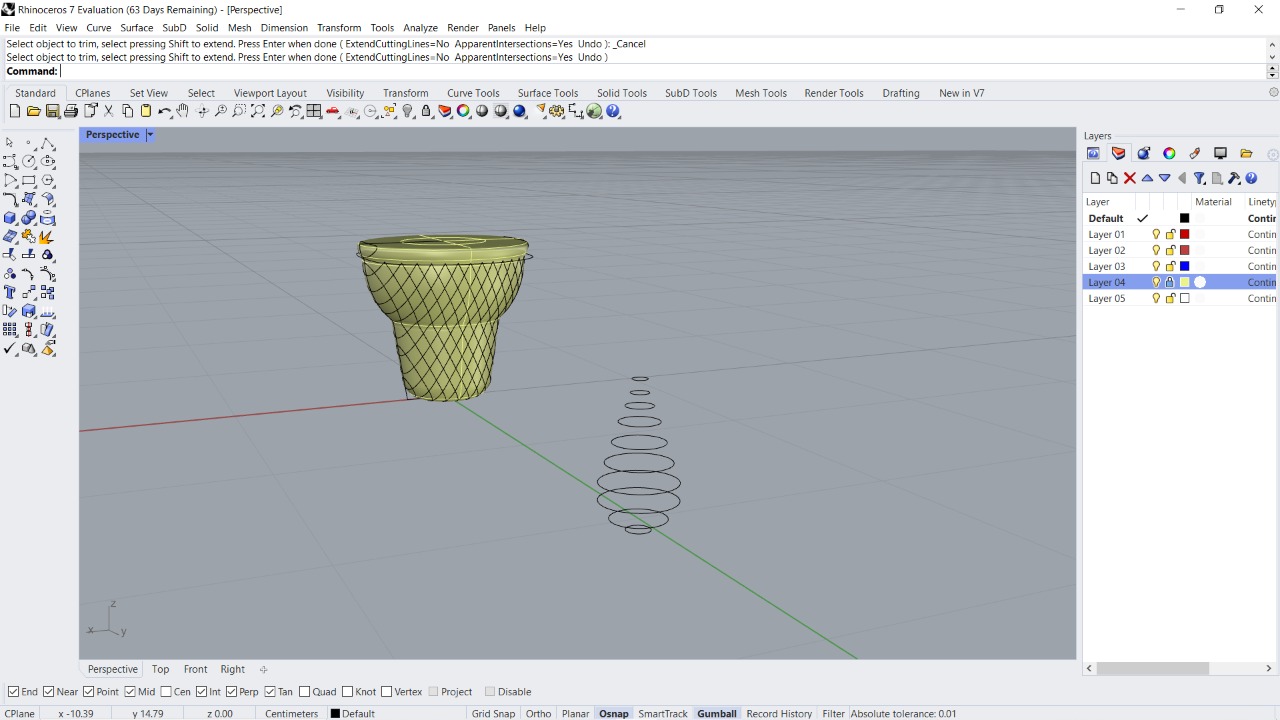Unlock Layer 04 with its padlock icon
Image resolution: width=1280 pixels, height=720 pixels.
[x=1170, y=282]
